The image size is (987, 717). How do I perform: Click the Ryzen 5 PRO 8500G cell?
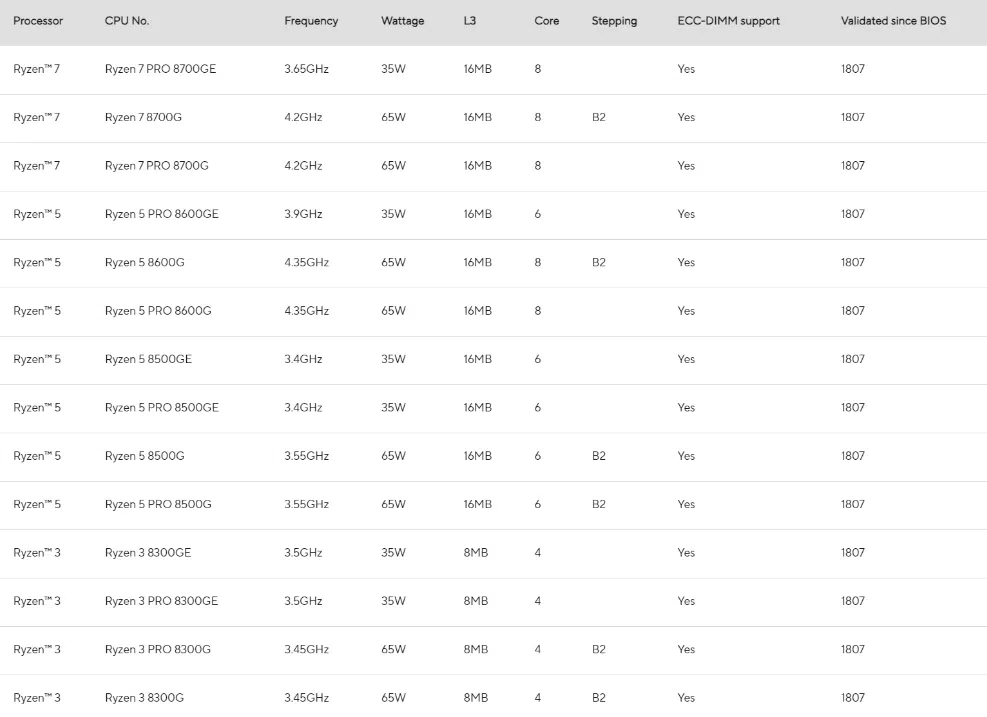158,504
